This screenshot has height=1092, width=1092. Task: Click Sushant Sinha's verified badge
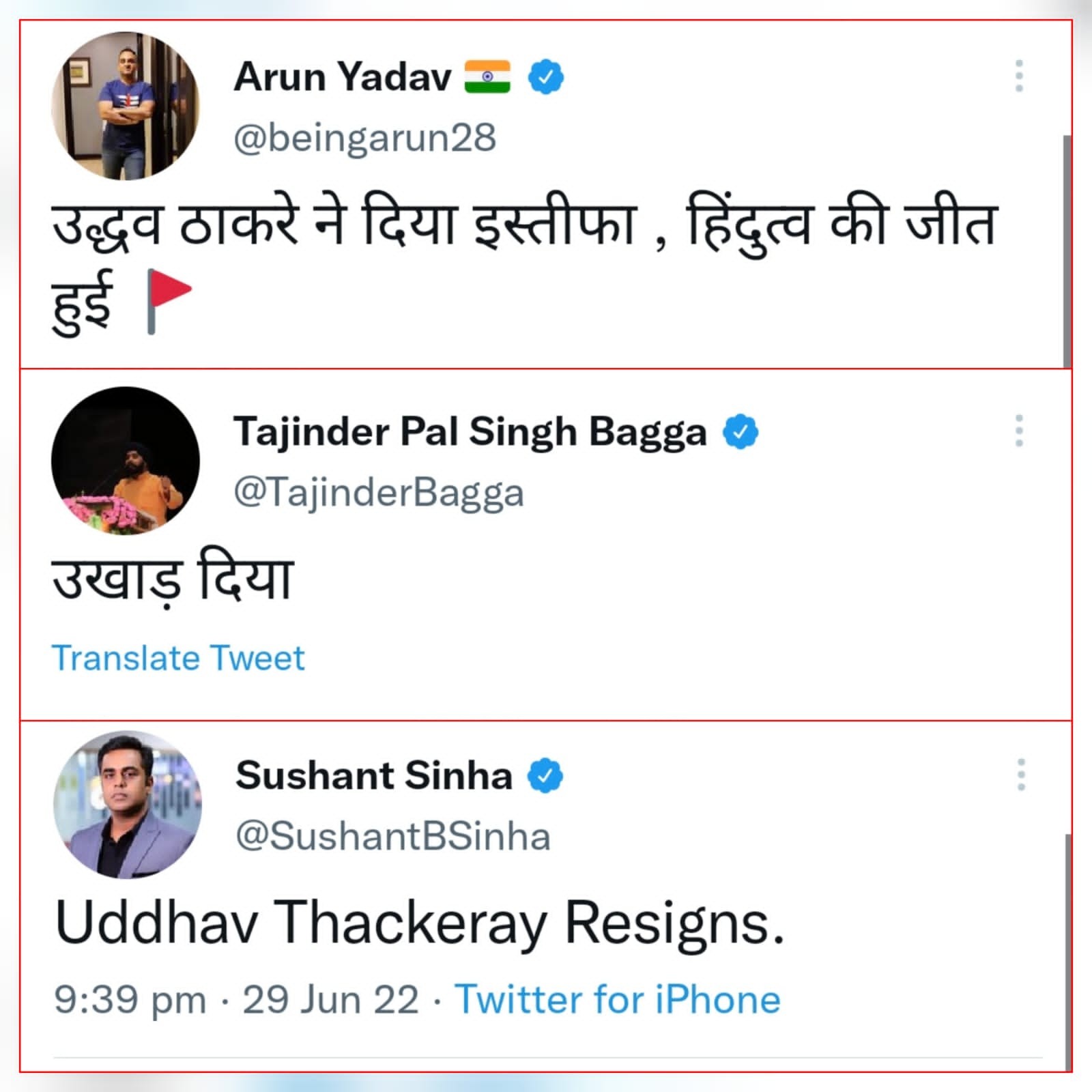tap(545, 775)
